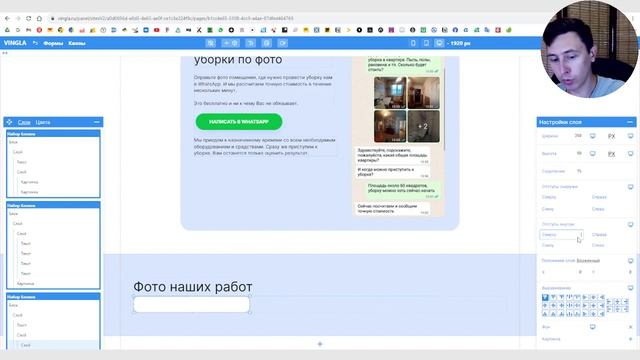Switch to the Цвета tab
This screenshot has width=640, height=360.
[43, 122]
